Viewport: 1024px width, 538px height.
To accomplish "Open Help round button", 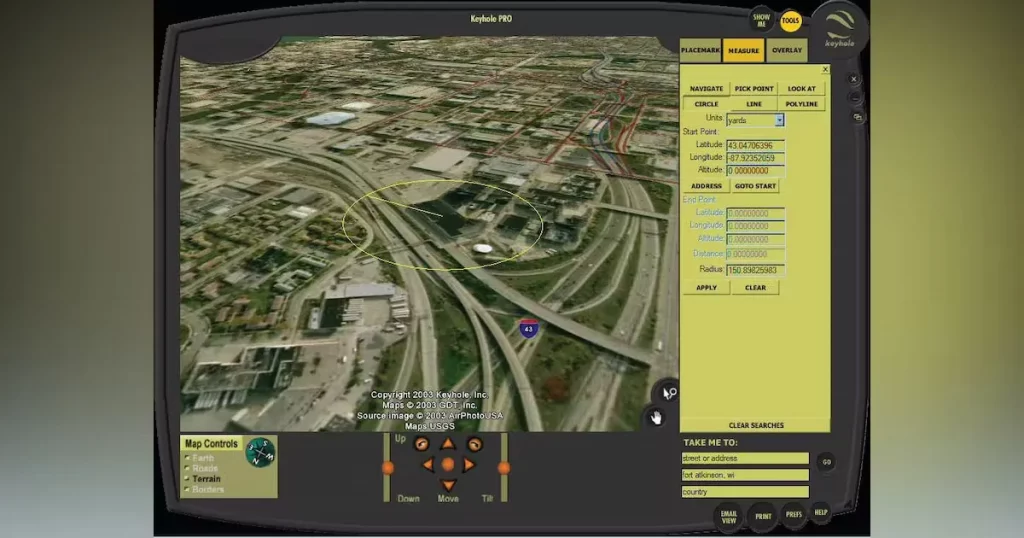I will 821,513.
